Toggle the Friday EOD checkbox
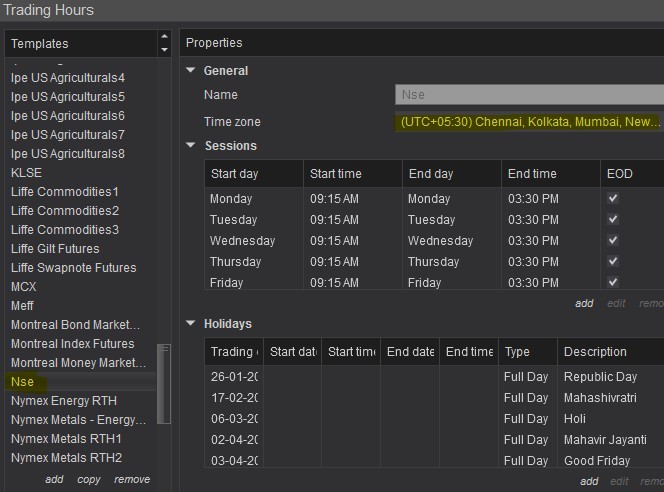Screen dimensions: 664x492 point(613,283)
